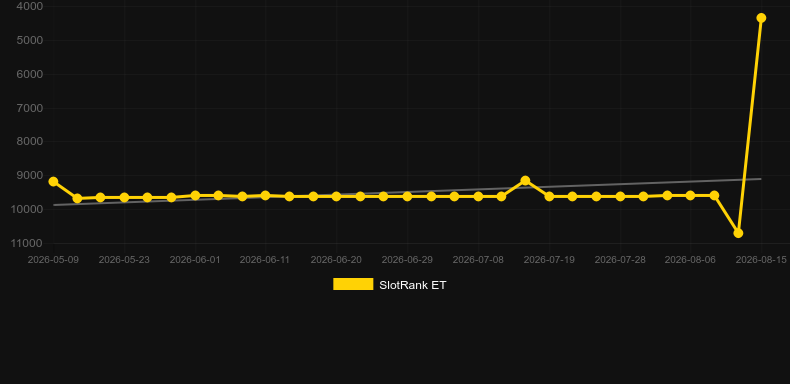This screenshot has height=384, width=790.
Task: Click the 2026-06-29 date axis label
Action: 407,260
